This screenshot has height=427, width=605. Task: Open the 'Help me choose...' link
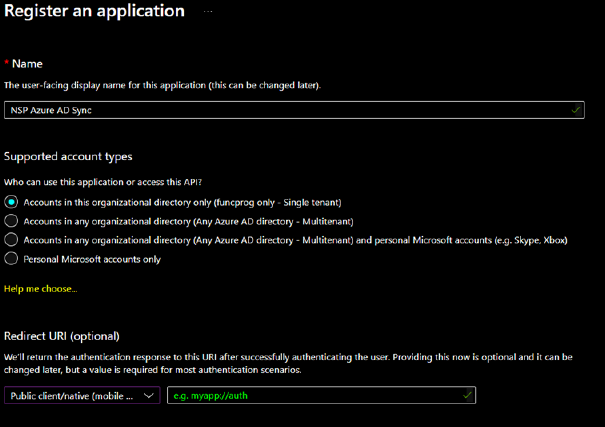[x=40, y=289]
